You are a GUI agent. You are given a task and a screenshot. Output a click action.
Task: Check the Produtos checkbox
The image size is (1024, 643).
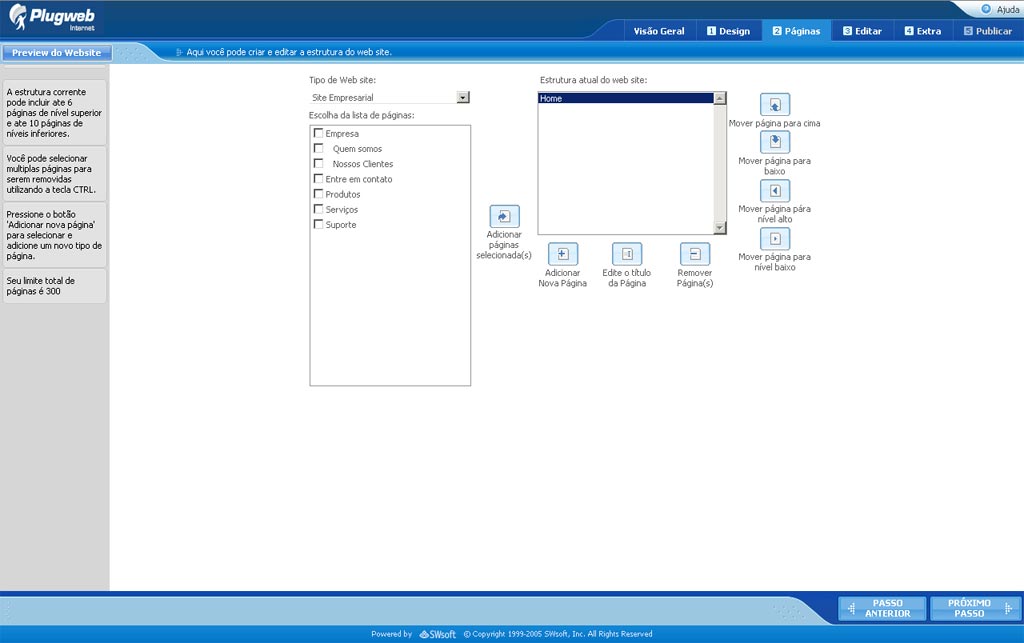coord(319,194)
